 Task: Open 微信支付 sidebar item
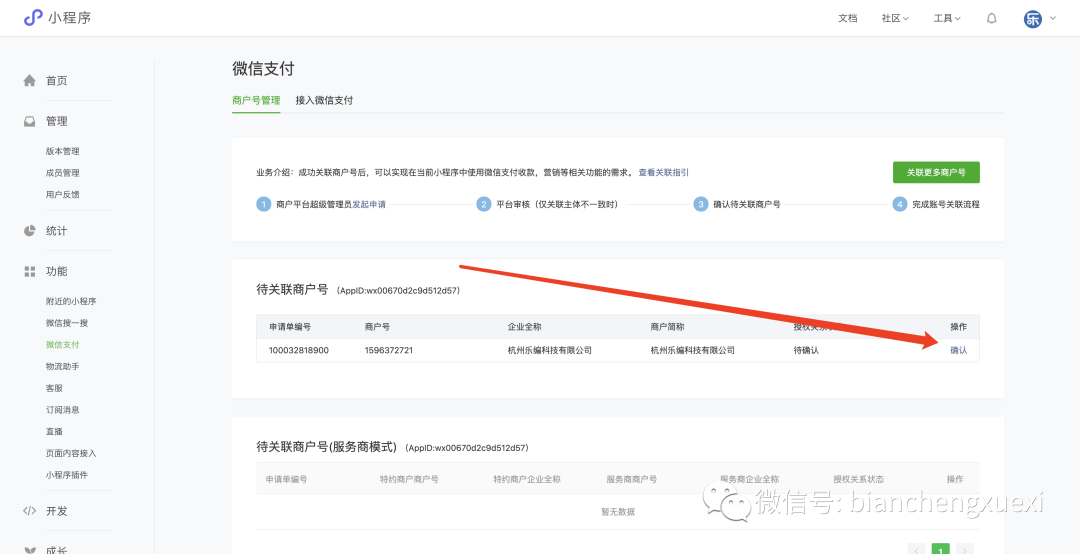point(63,345)
